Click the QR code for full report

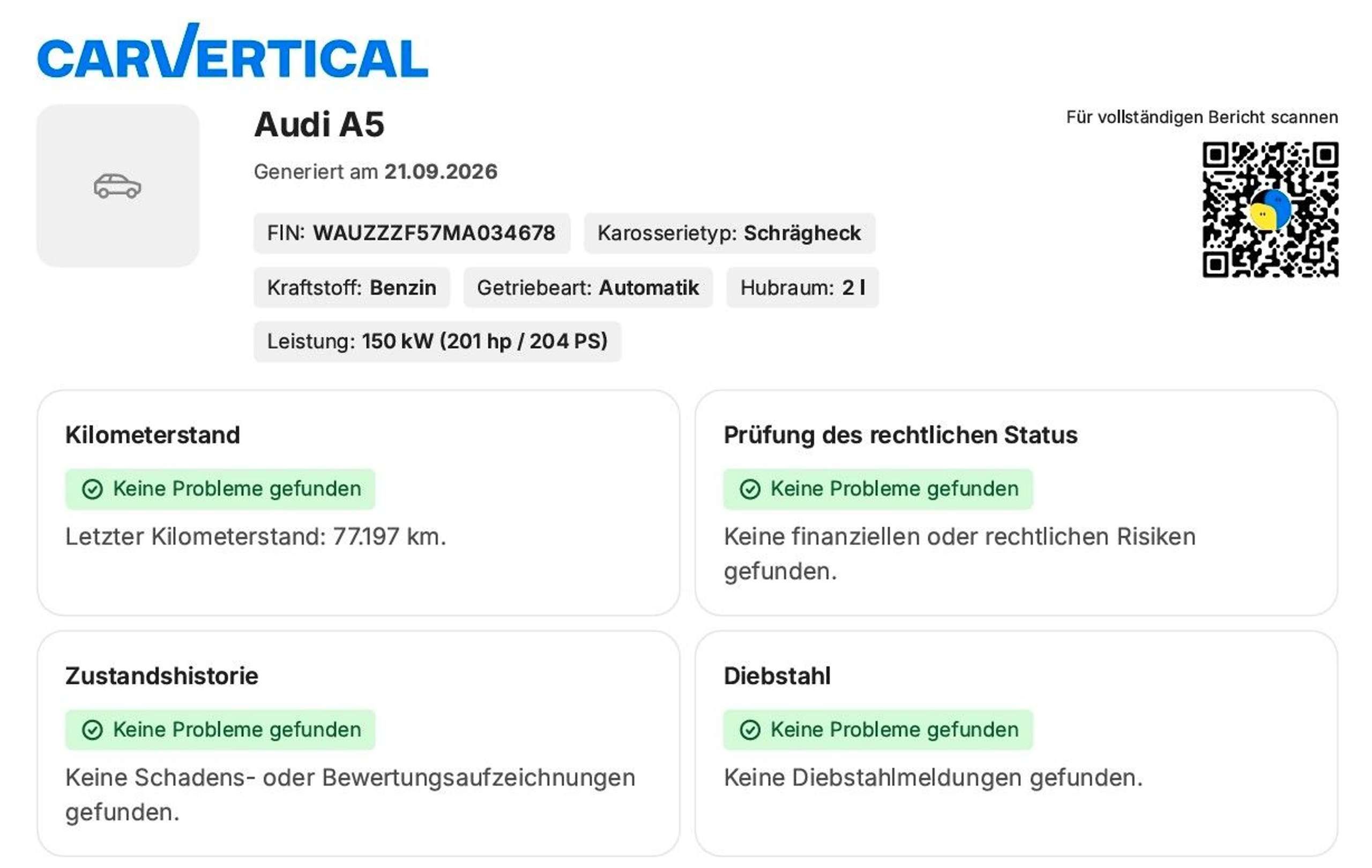(1270, 209)
